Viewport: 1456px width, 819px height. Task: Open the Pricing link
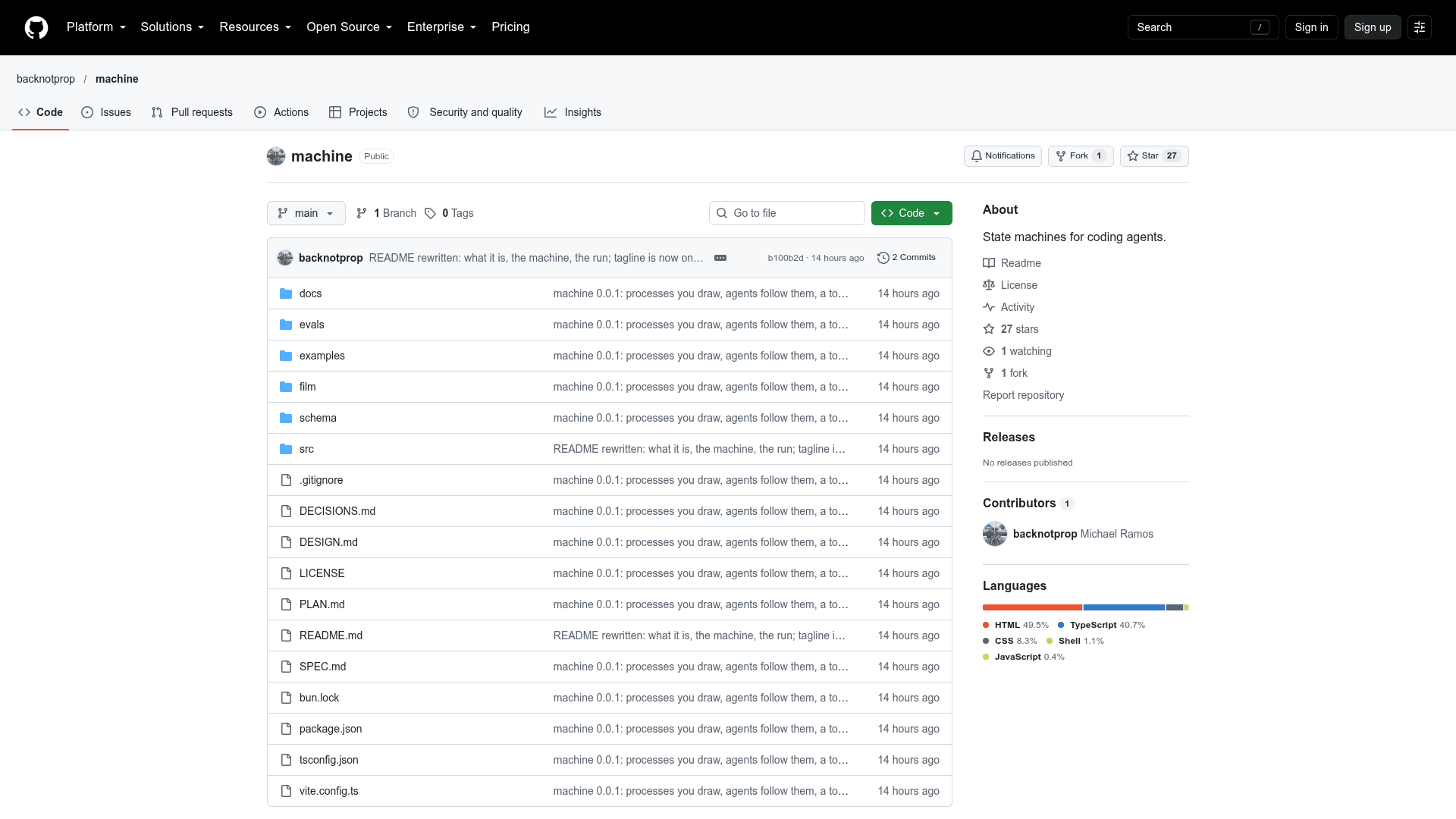coord(510,27)
